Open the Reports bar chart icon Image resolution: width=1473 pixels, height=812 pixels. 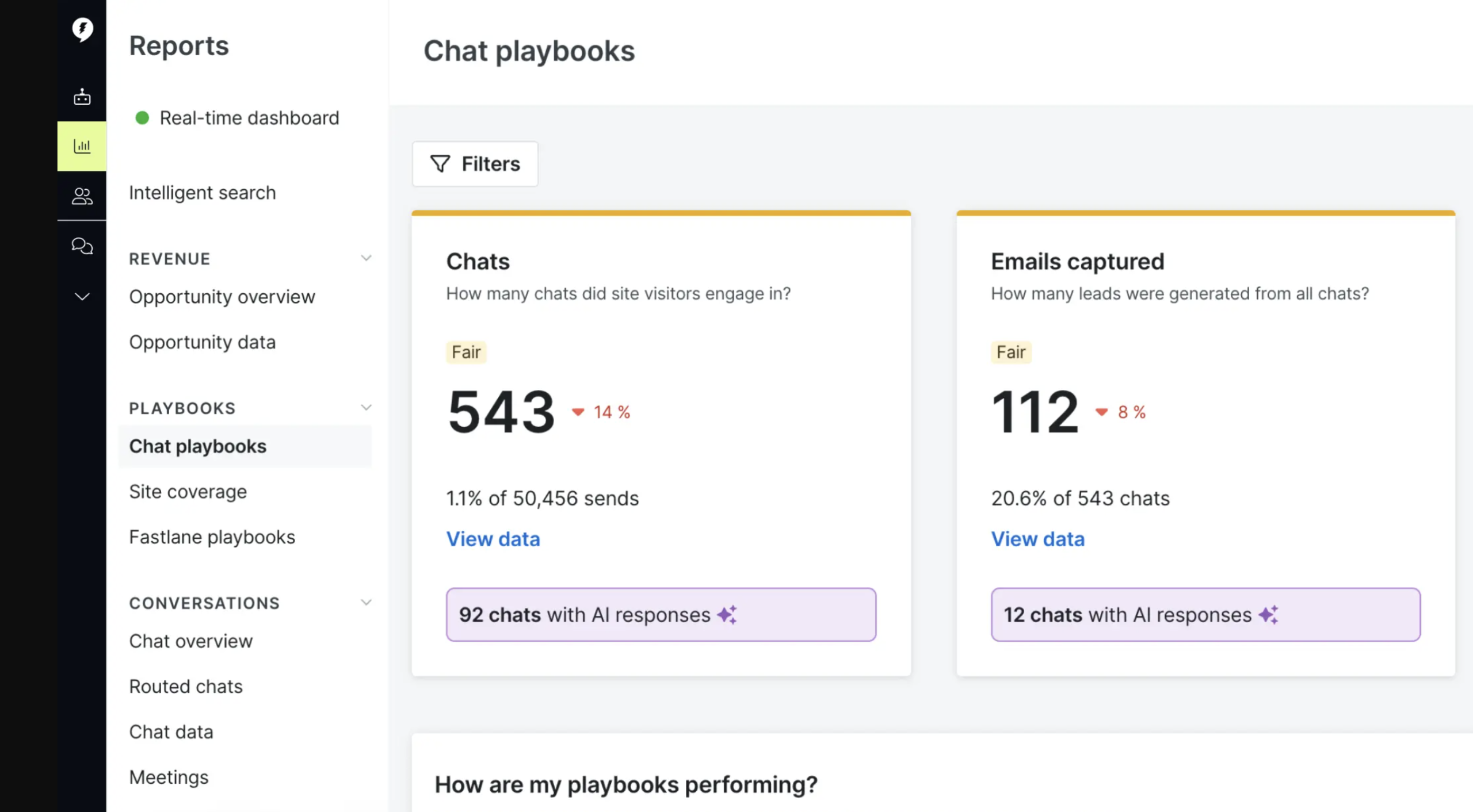(82, 146)
